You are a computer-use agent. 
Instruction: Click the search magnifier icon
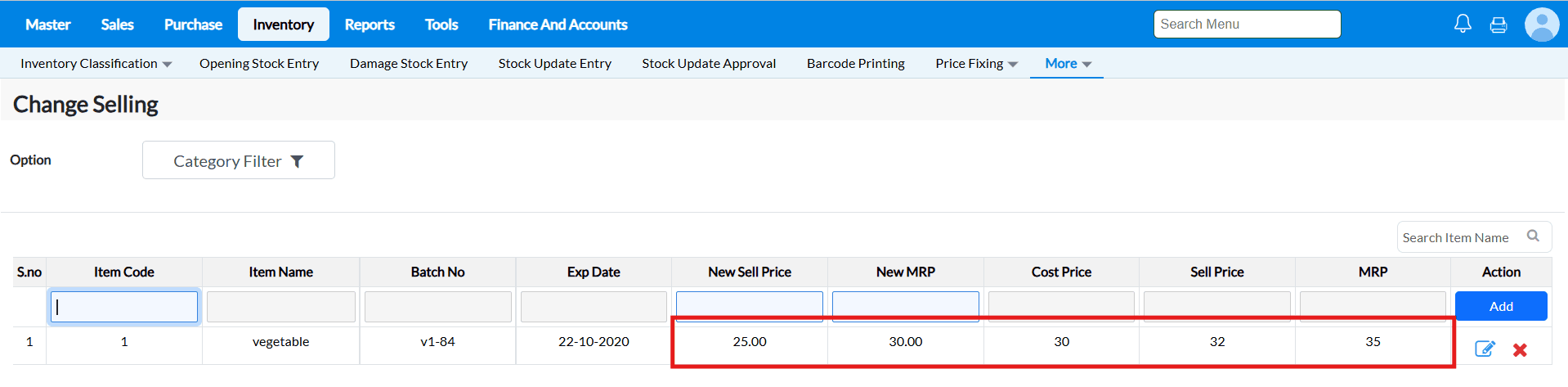click(x=1533, y=236)
